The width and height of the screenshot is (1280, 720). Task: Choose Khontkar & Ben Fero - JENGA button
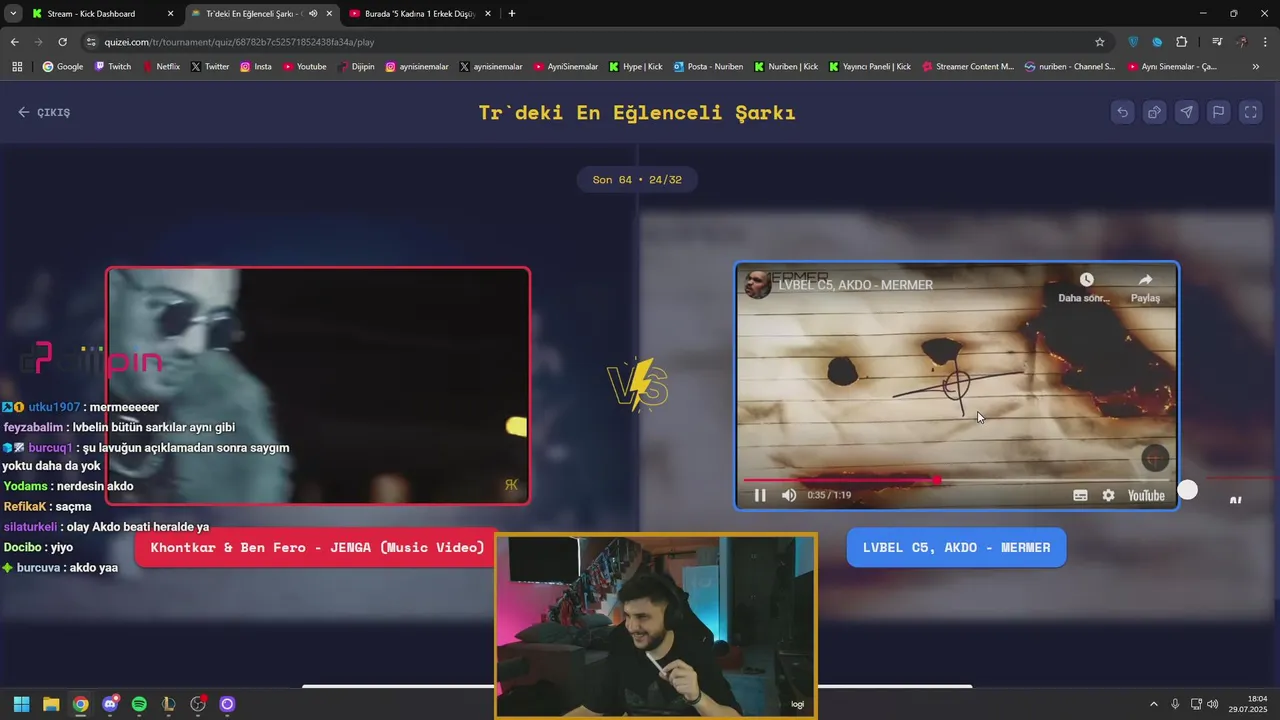point(317,547)
